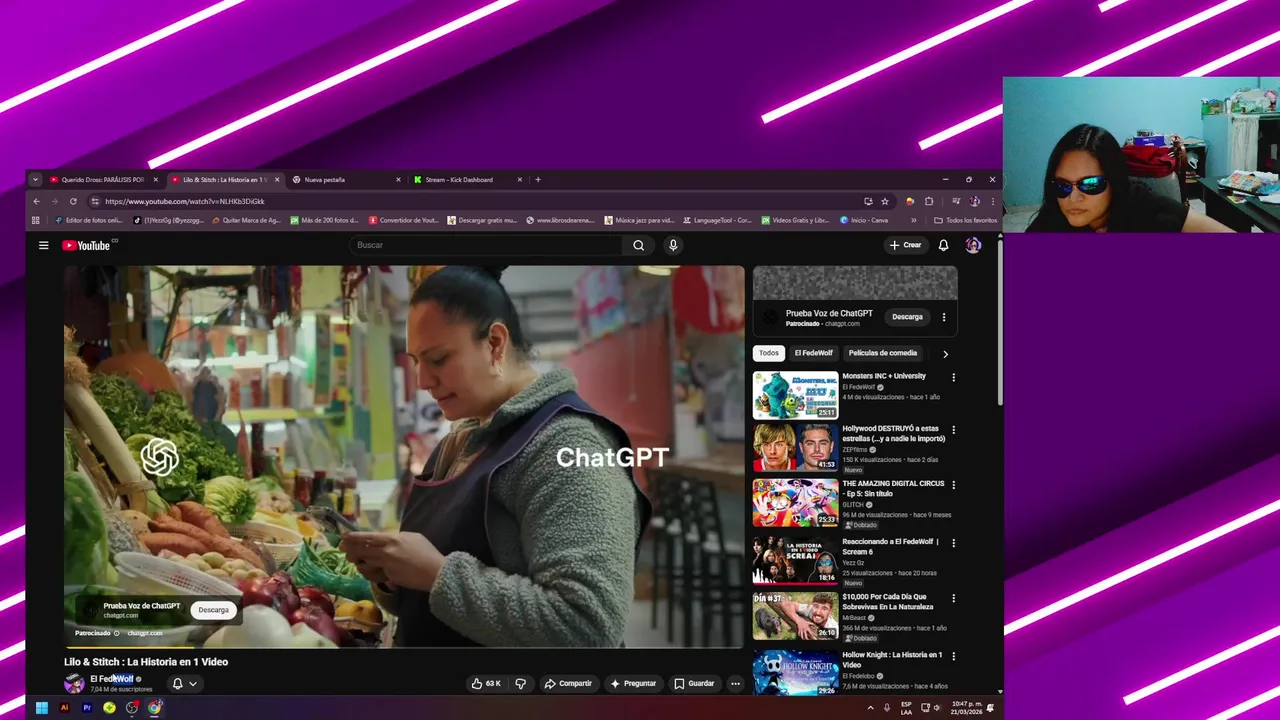Open Chrome extensions puzzle icon
Viewport: 1280px width, 720px height.
coord(929,201)
